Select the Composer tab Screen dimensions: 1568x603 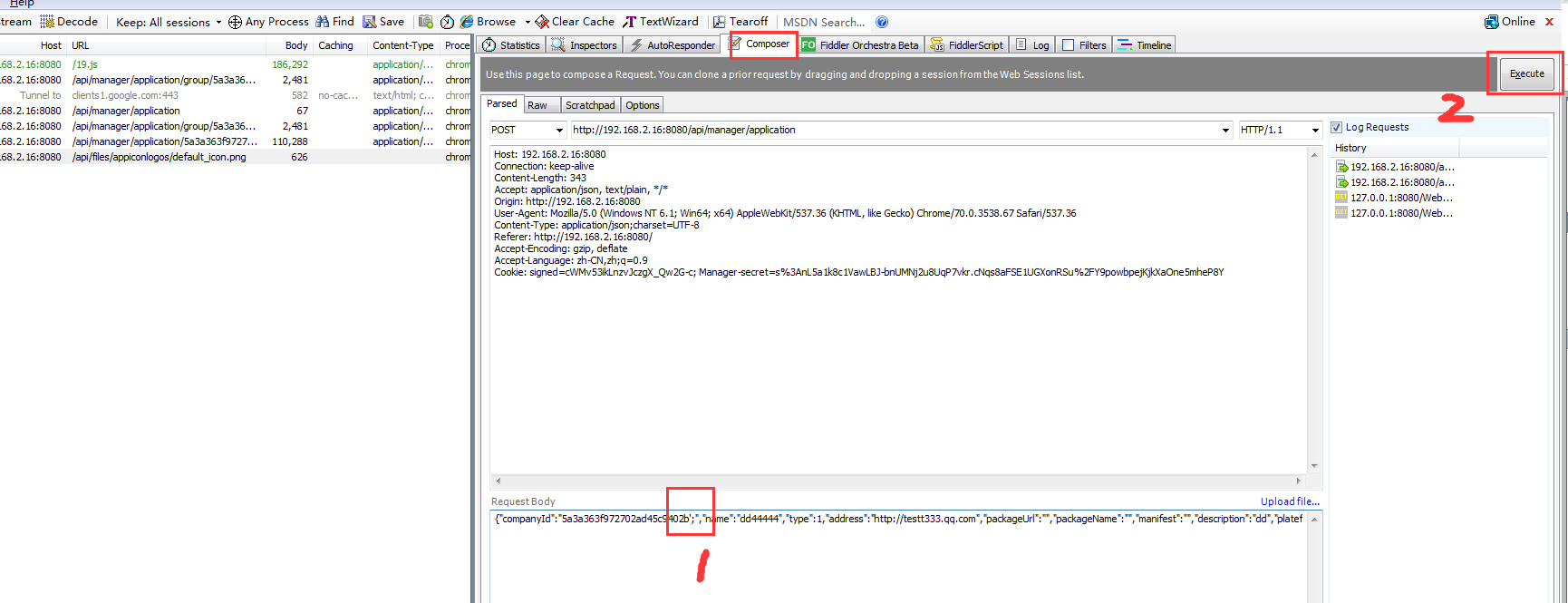coord(760,44)
